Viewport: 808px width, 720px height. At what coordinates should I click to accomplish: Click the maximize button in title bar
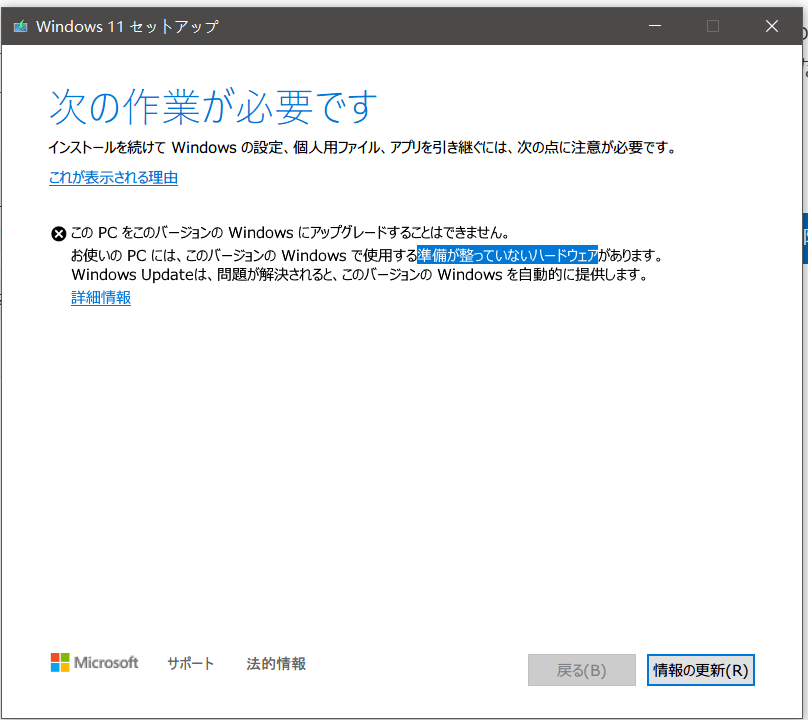pos(713,26)
